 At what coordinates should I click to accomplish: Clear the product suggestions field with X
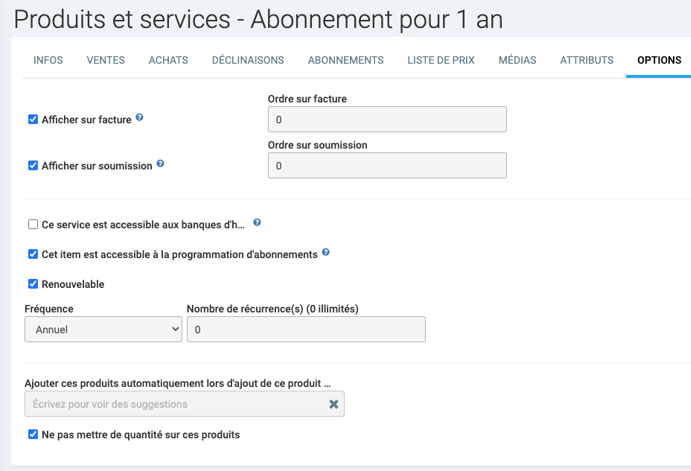click(x=334, y=405)
